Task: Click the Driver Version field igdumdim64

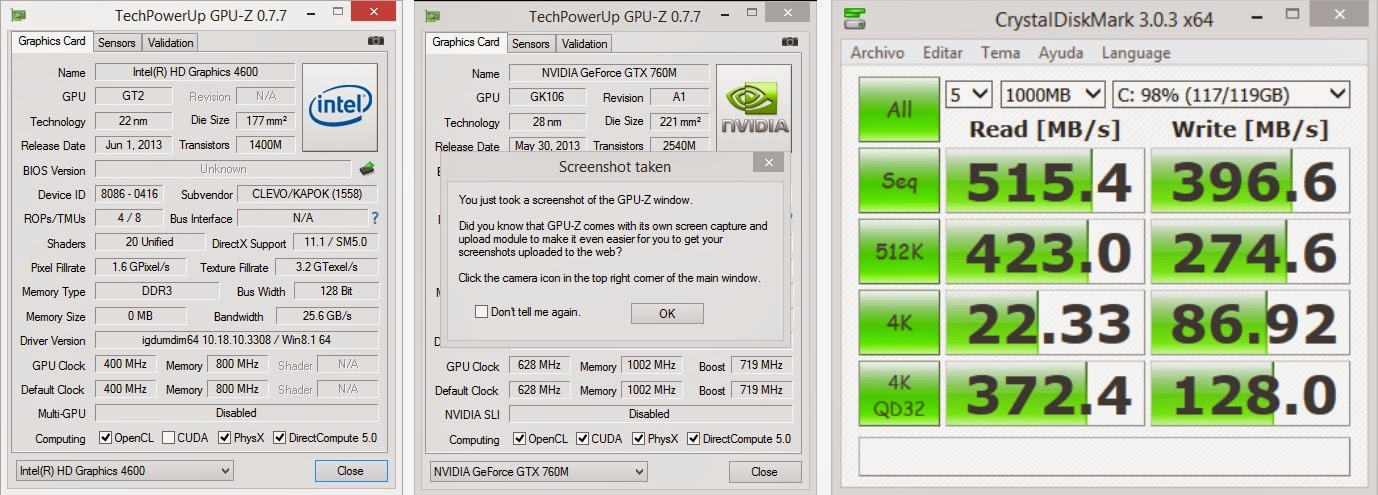Action: 237,340
